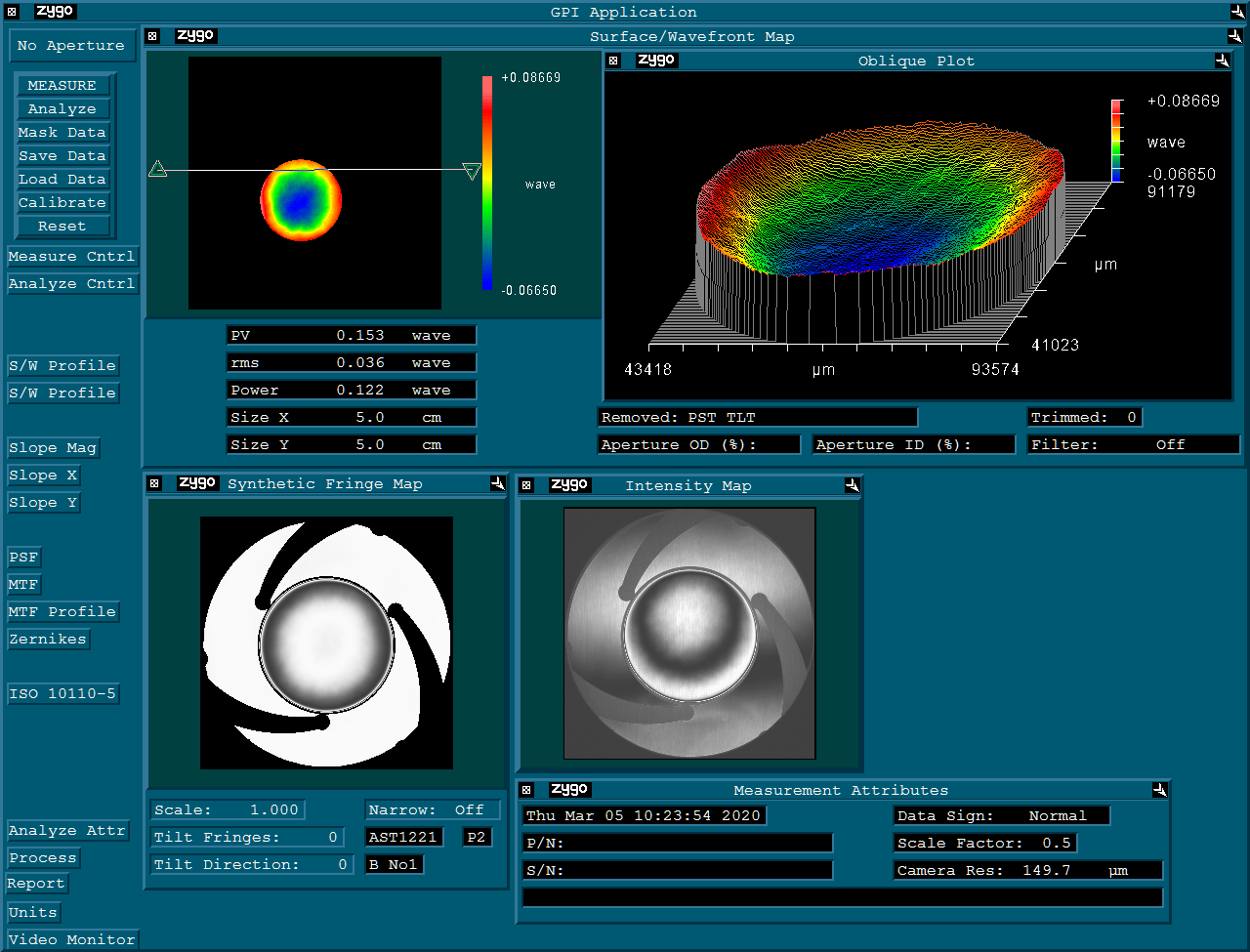Image resolution: width=1250 pixels, height=952 pixels.
Task: Open the Scale Factor 0.5 selector
Action: pyautogui.click(x=984, y=843)
